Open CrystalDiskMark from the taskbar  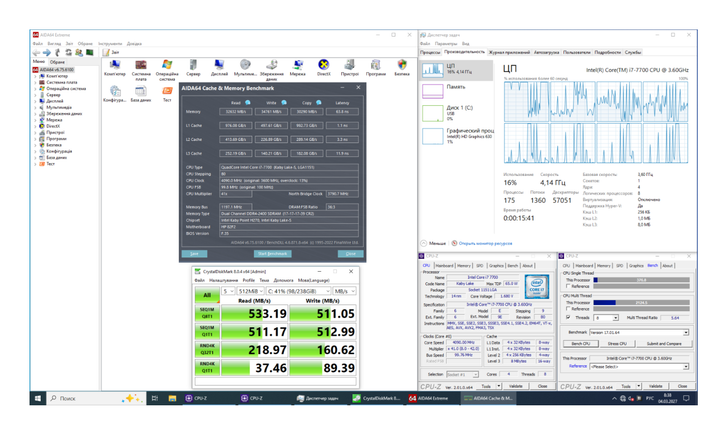[x=377, y=398]
